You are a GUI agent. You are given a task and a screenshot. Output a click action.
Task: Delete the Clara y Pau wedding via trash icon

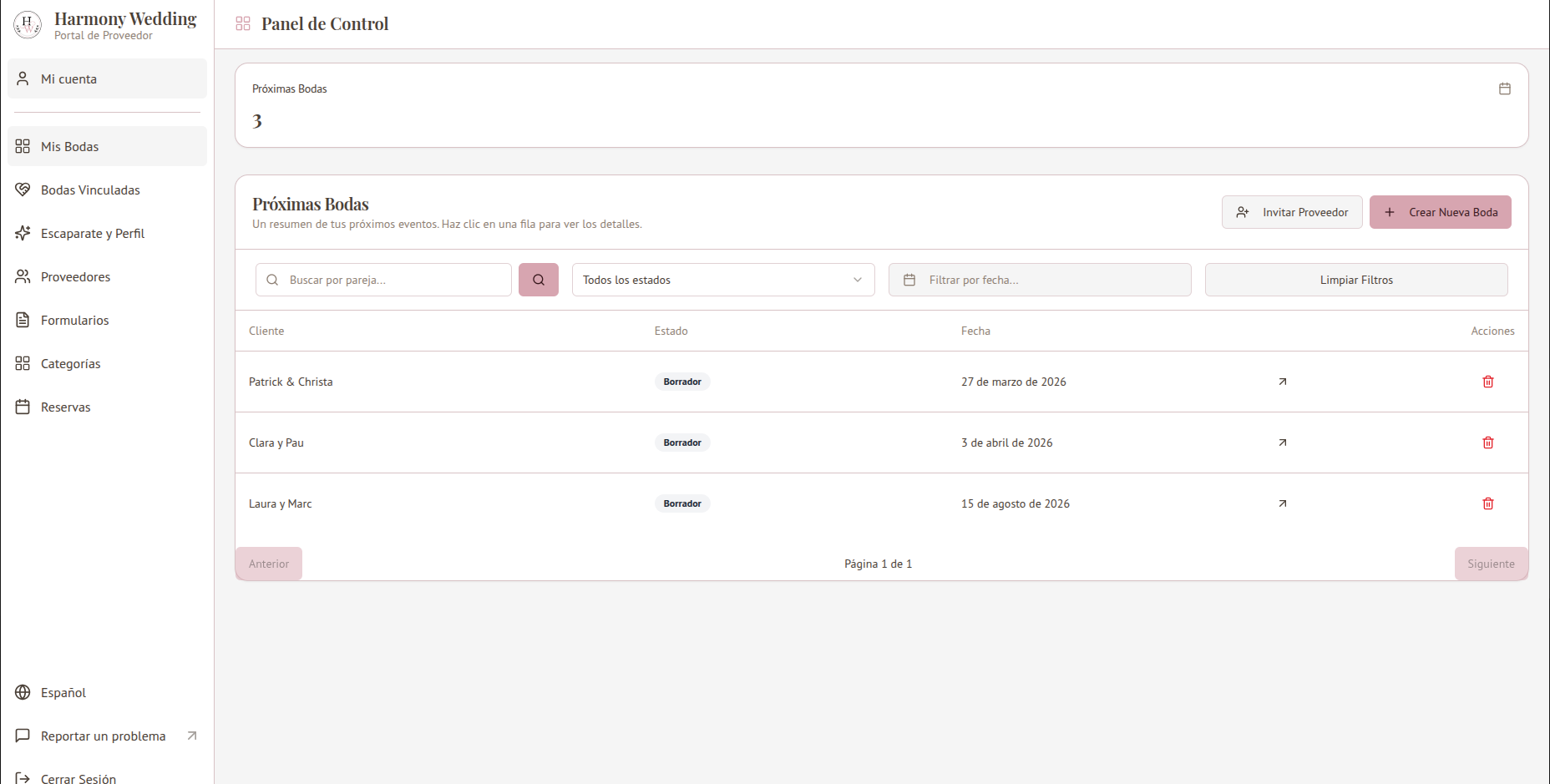click(x=1488, y=443)
